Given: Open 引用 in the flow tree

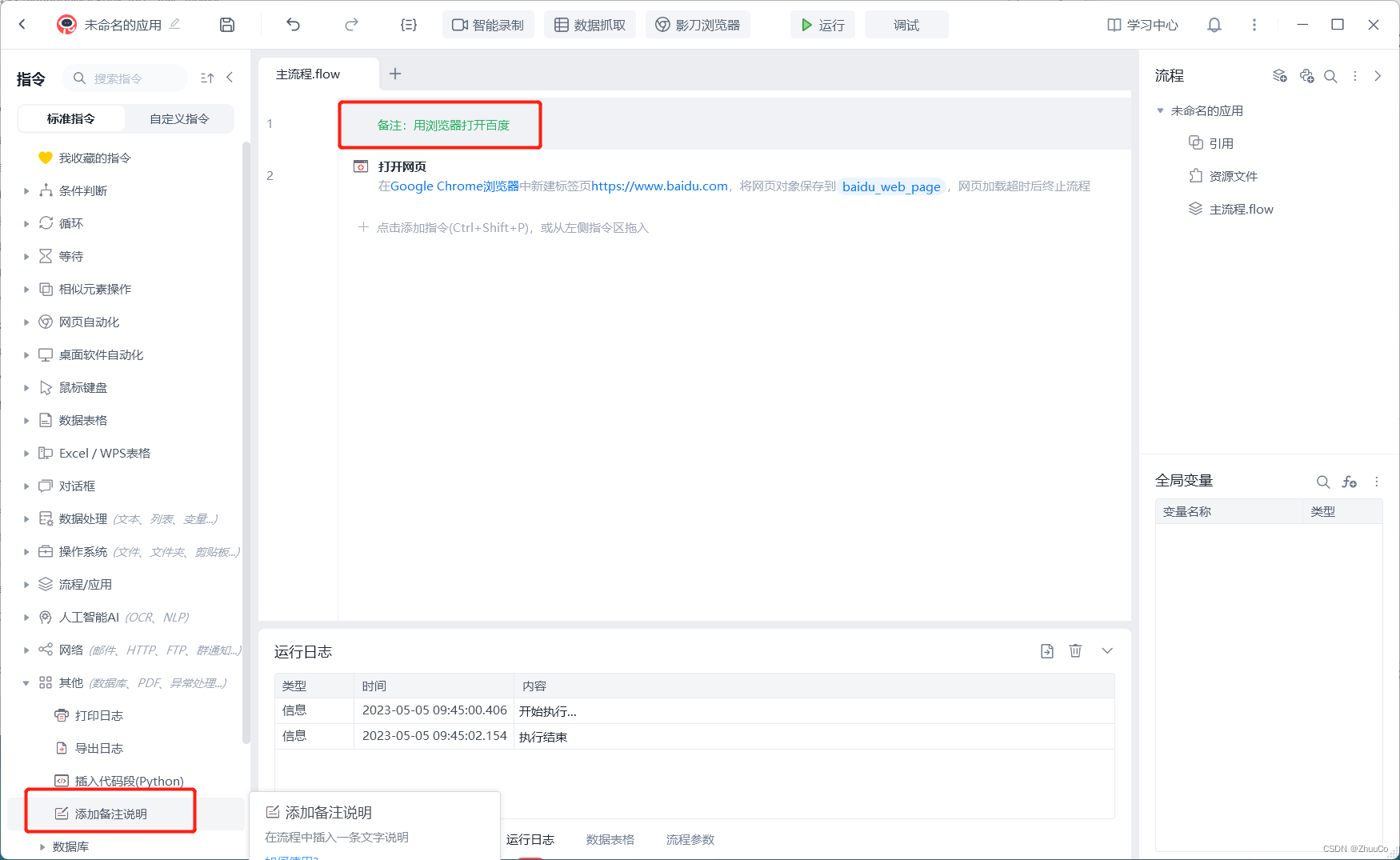Looking at the screenshot, I should point(1211,143).
